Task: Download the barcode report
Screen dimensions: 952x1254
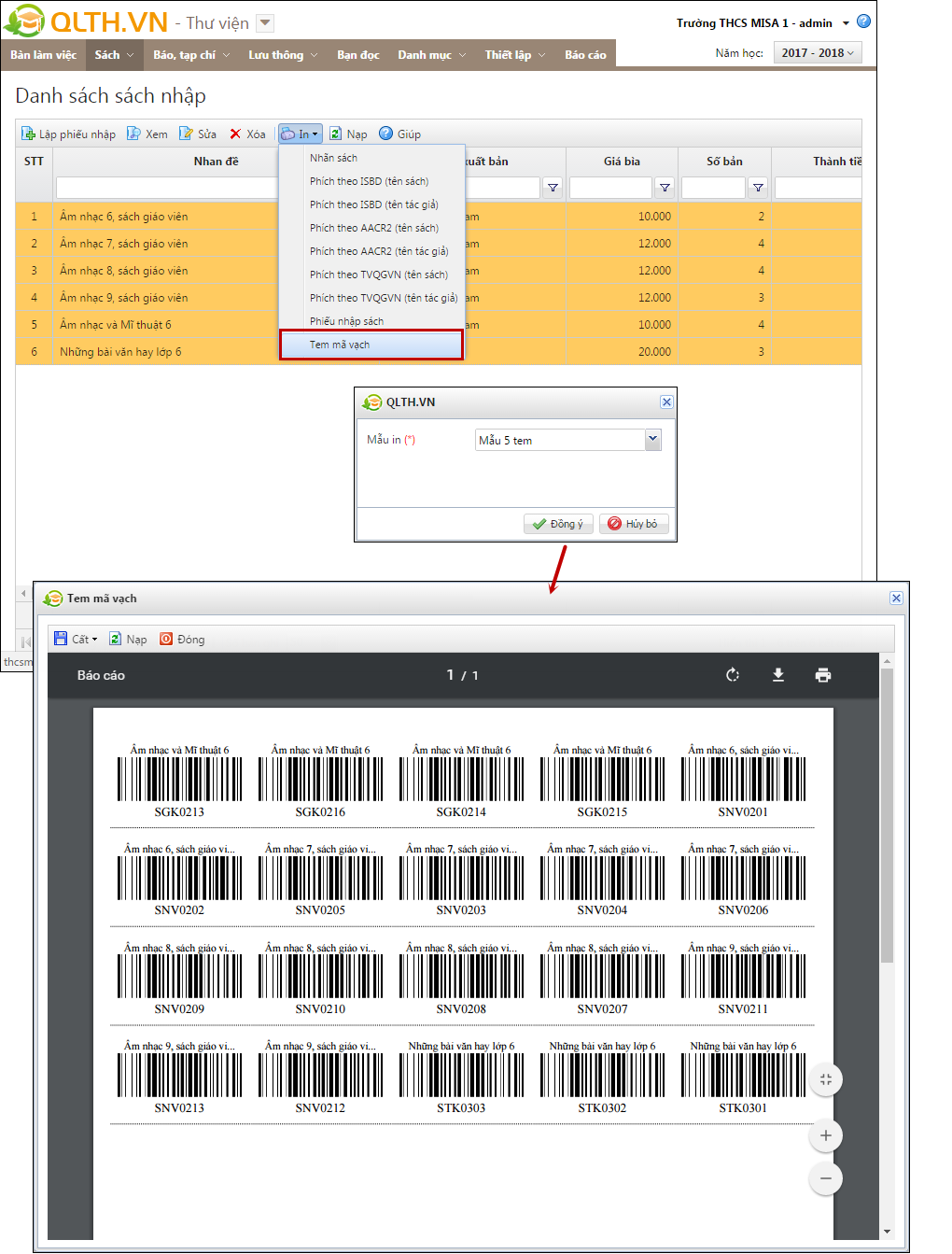Action: click(778, 675)
